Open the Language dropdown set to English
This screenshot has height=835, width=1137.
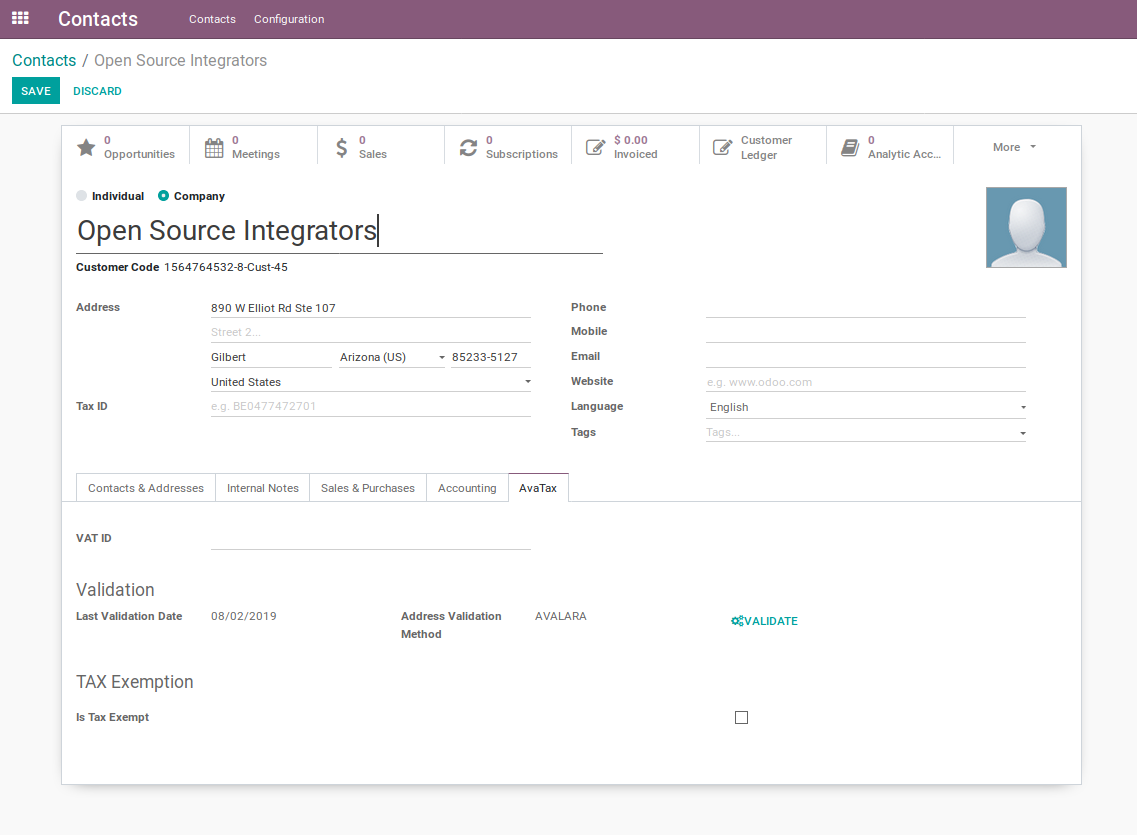coord(865,407)
